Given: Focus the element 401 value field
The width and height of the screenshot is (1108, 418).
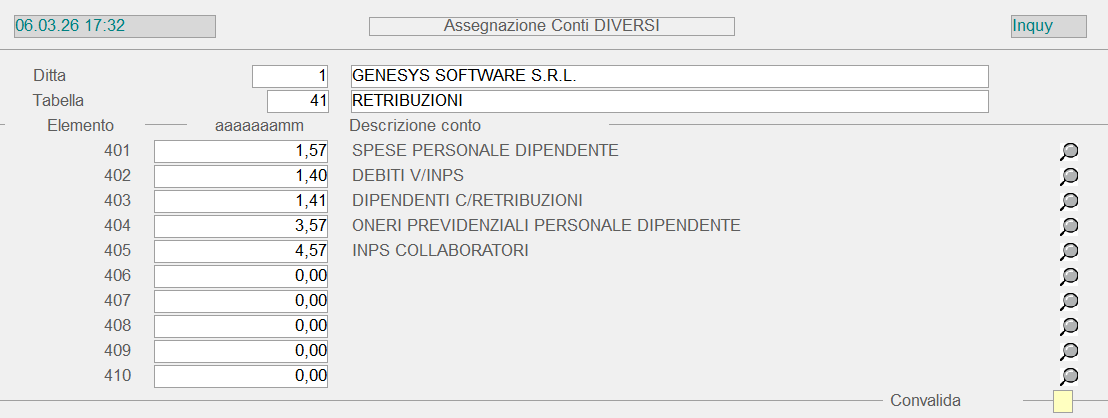Looking at the screenshot, I should pos(241,151).
